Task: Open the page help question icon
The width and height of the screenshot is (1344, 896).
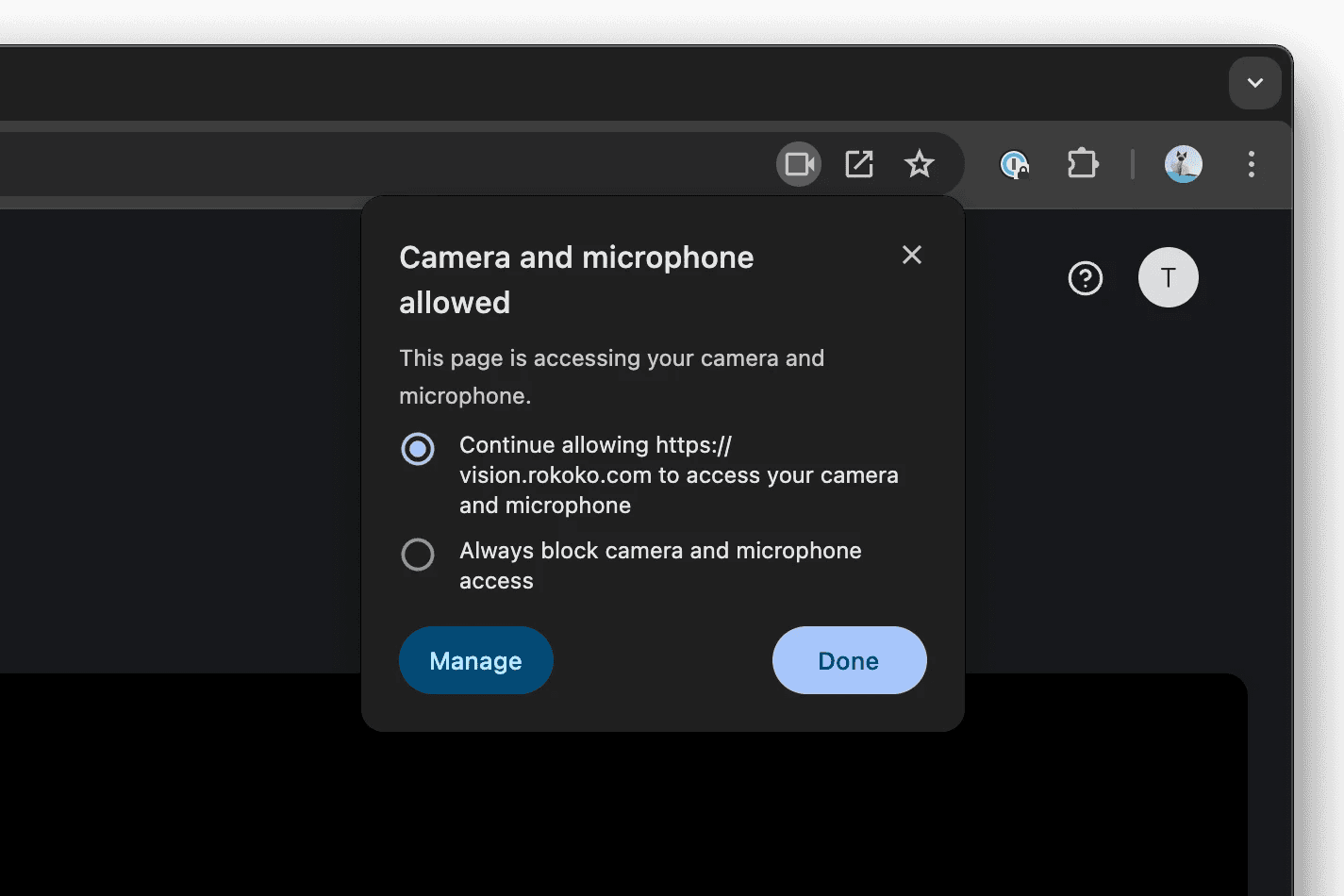Action: (x=1086, y=278)
